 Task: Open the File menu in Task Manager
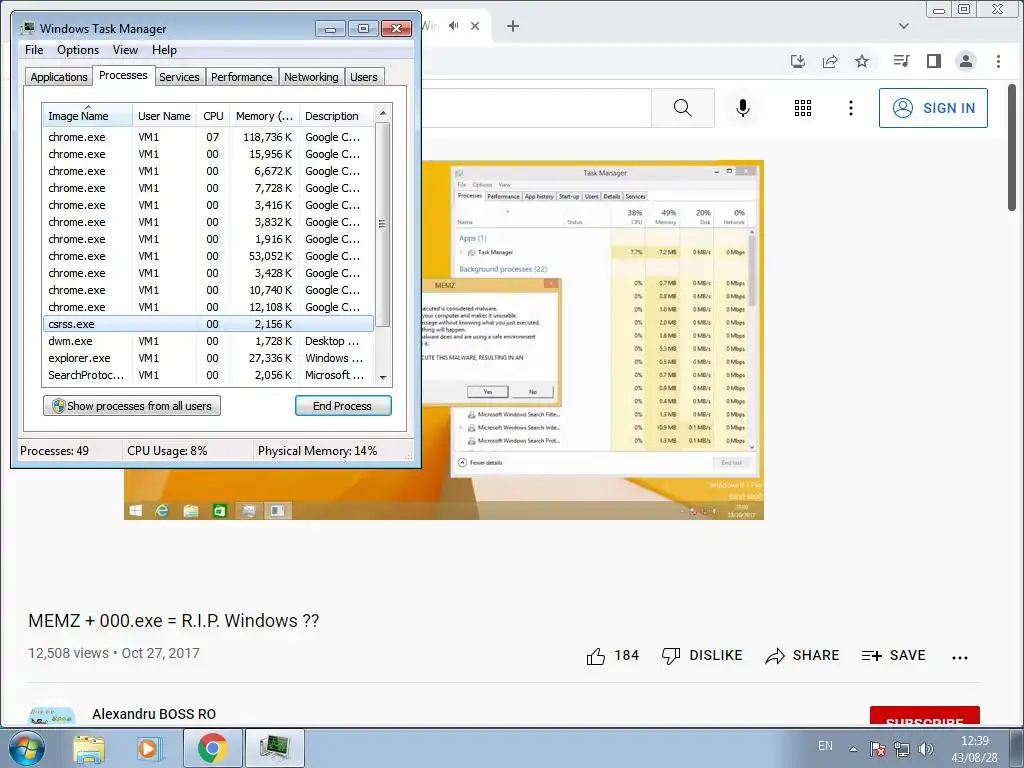click(34, 50)
